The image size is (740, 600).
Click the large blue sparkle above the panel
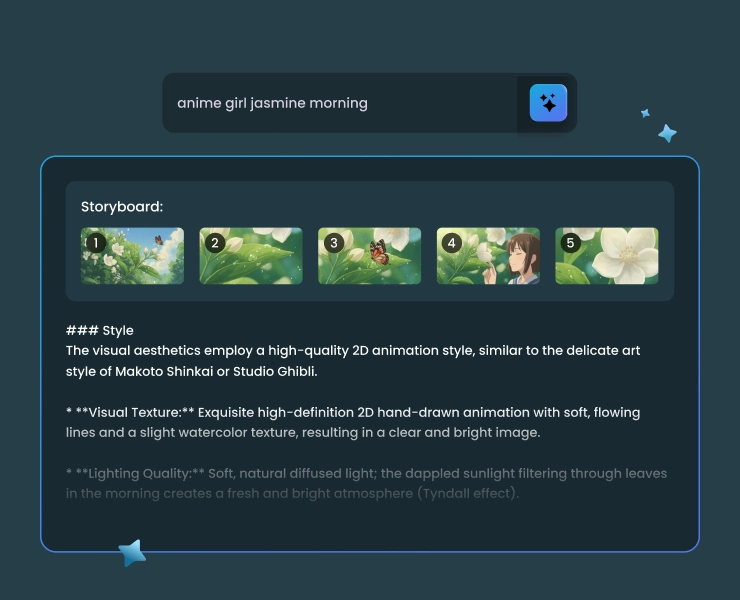tap(667, 133)
